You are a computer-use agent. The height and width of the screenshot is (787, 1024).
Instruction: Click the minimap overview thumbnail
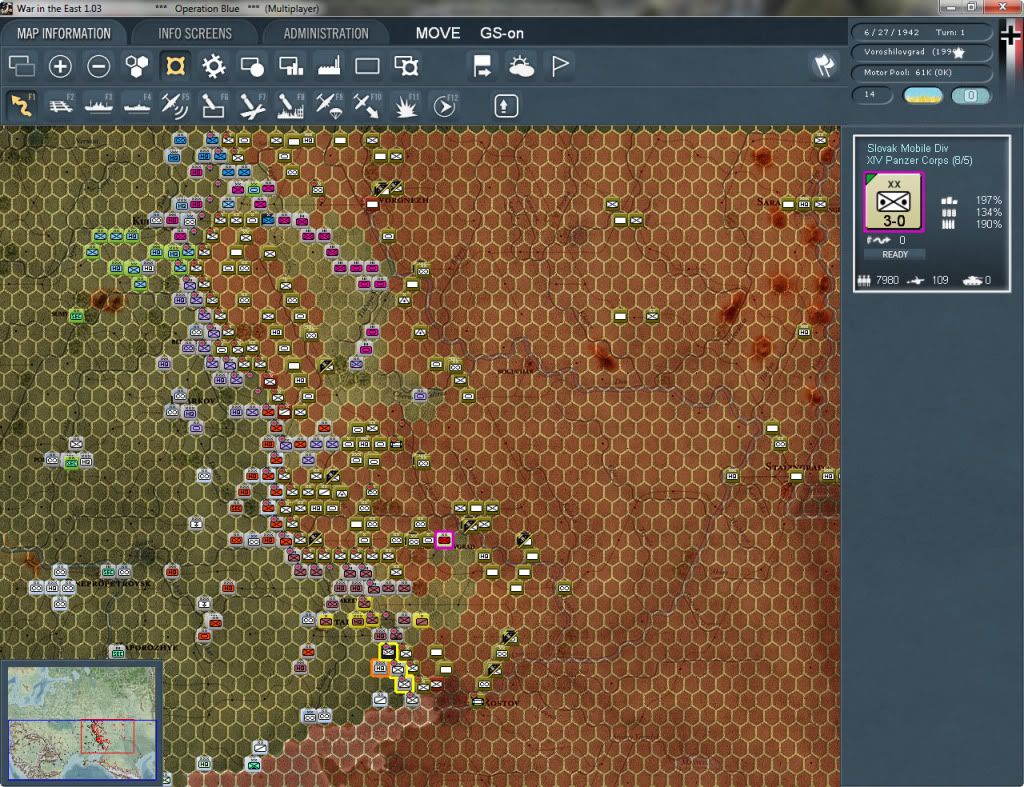click(x=82, y=722)
